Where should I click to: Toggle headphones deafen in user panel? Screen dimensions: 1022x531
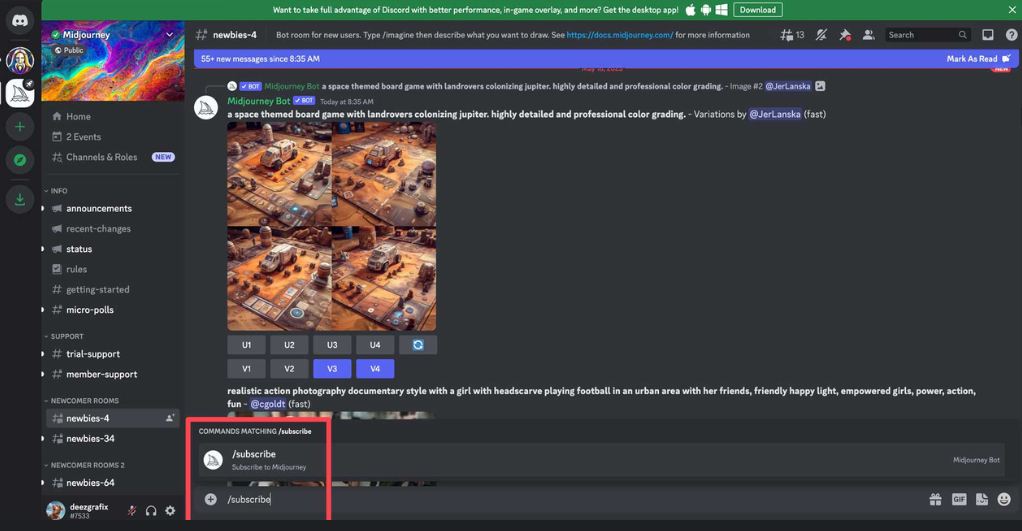151,511
